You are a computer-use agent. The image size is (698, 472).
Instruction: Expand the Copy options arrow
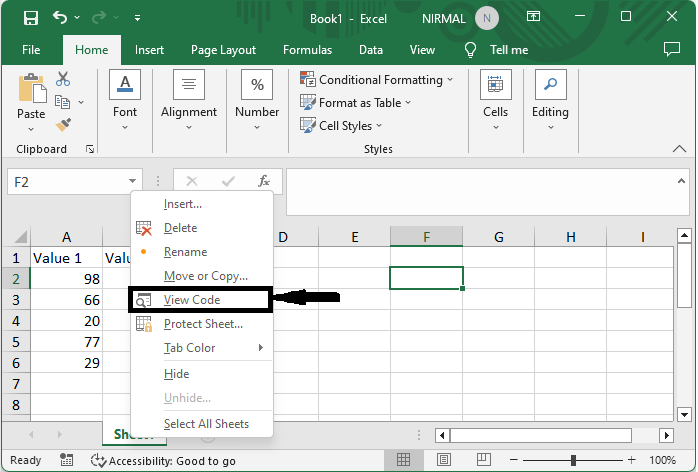(81, 102)
